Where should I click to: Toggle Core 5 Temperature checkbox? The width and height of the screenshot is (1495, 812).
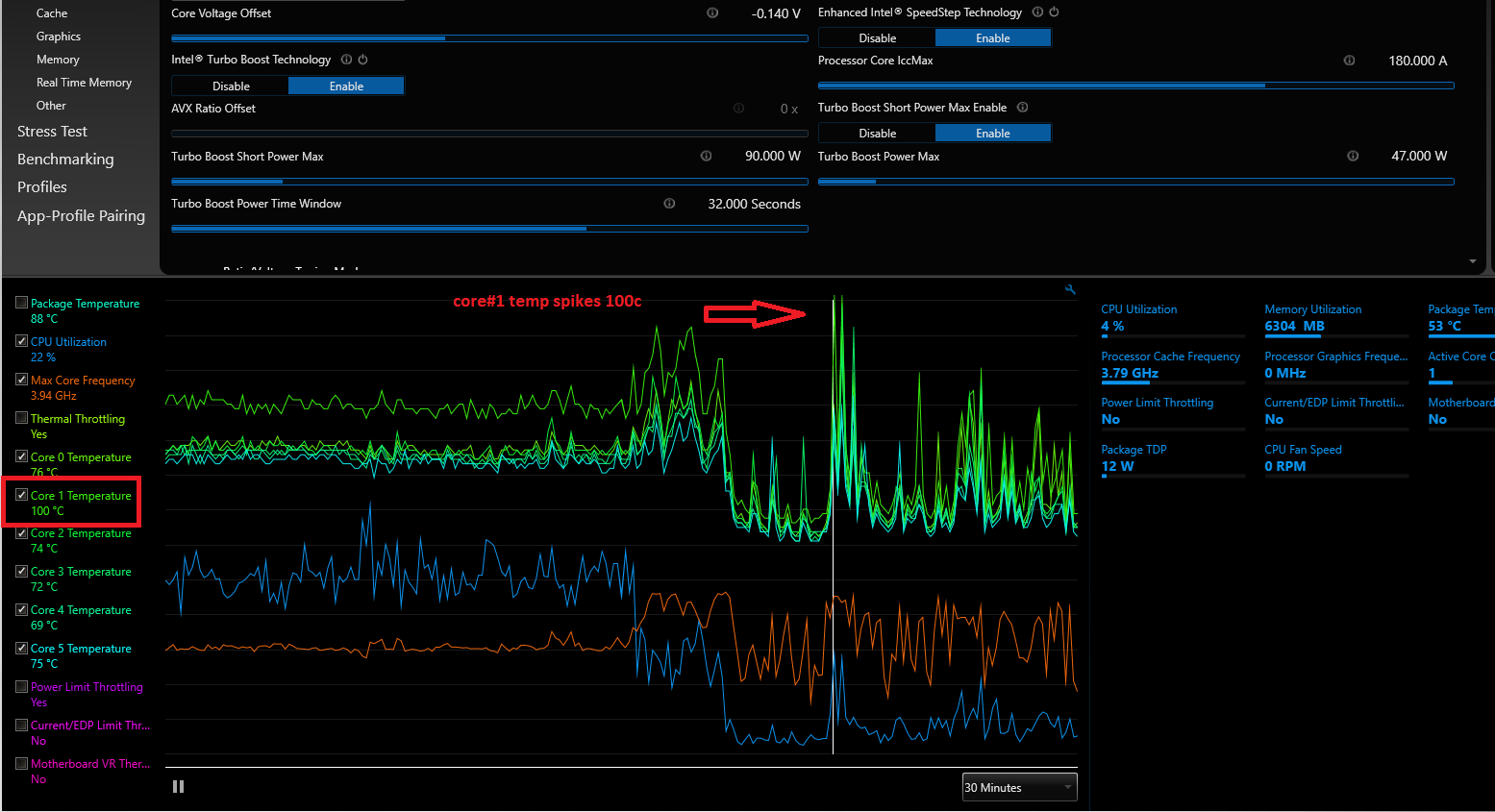[21, 648]
